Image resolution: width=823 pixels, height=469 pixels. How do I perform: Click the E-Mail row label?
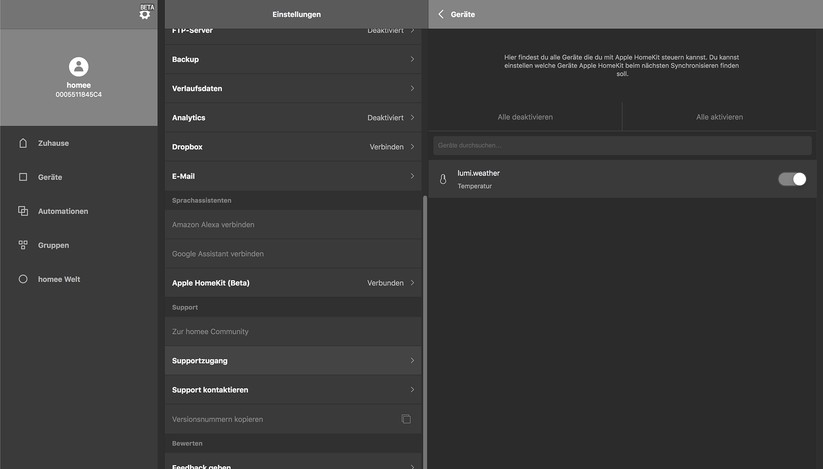click(x=183, y=176)
